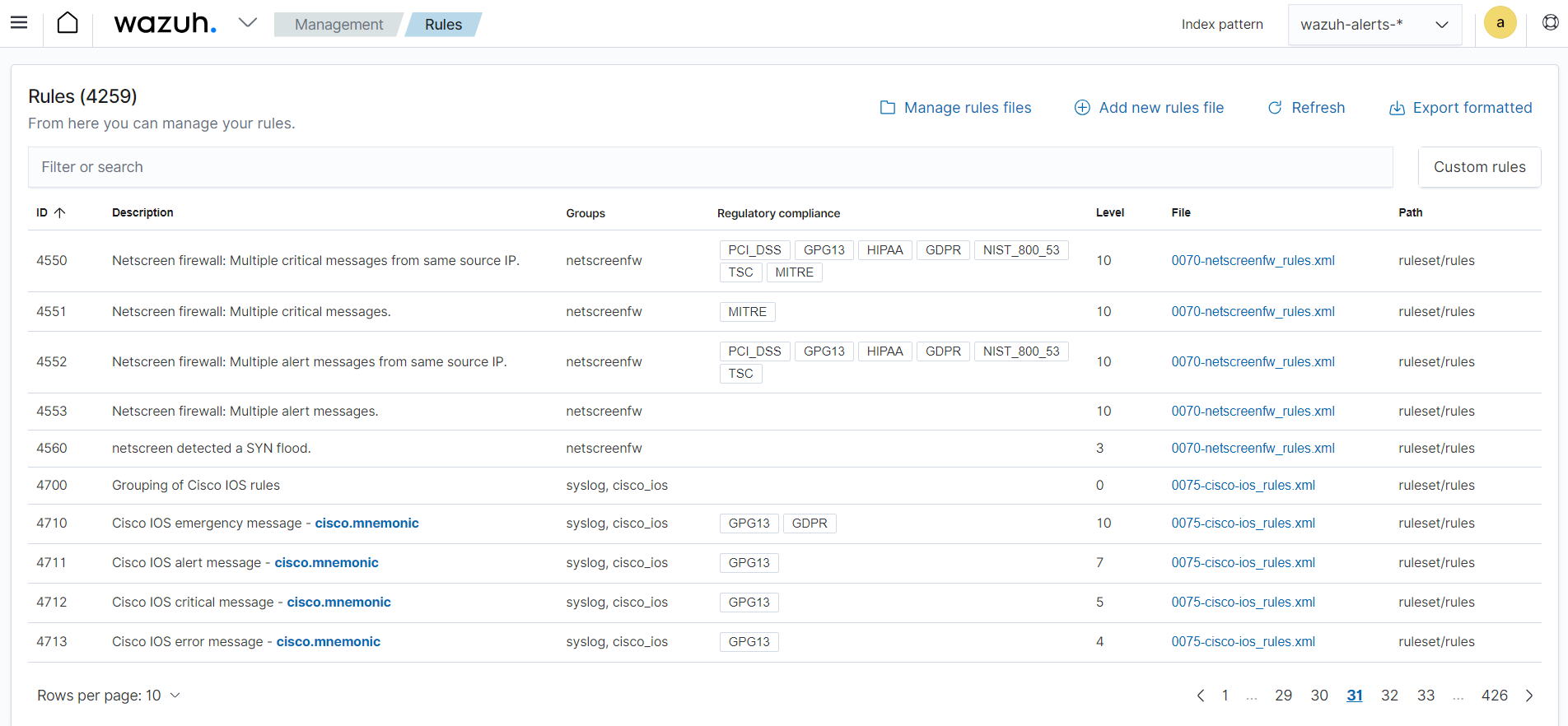The image size is (1568, 726).
Task: Go to page 29
Action: 1283,696
